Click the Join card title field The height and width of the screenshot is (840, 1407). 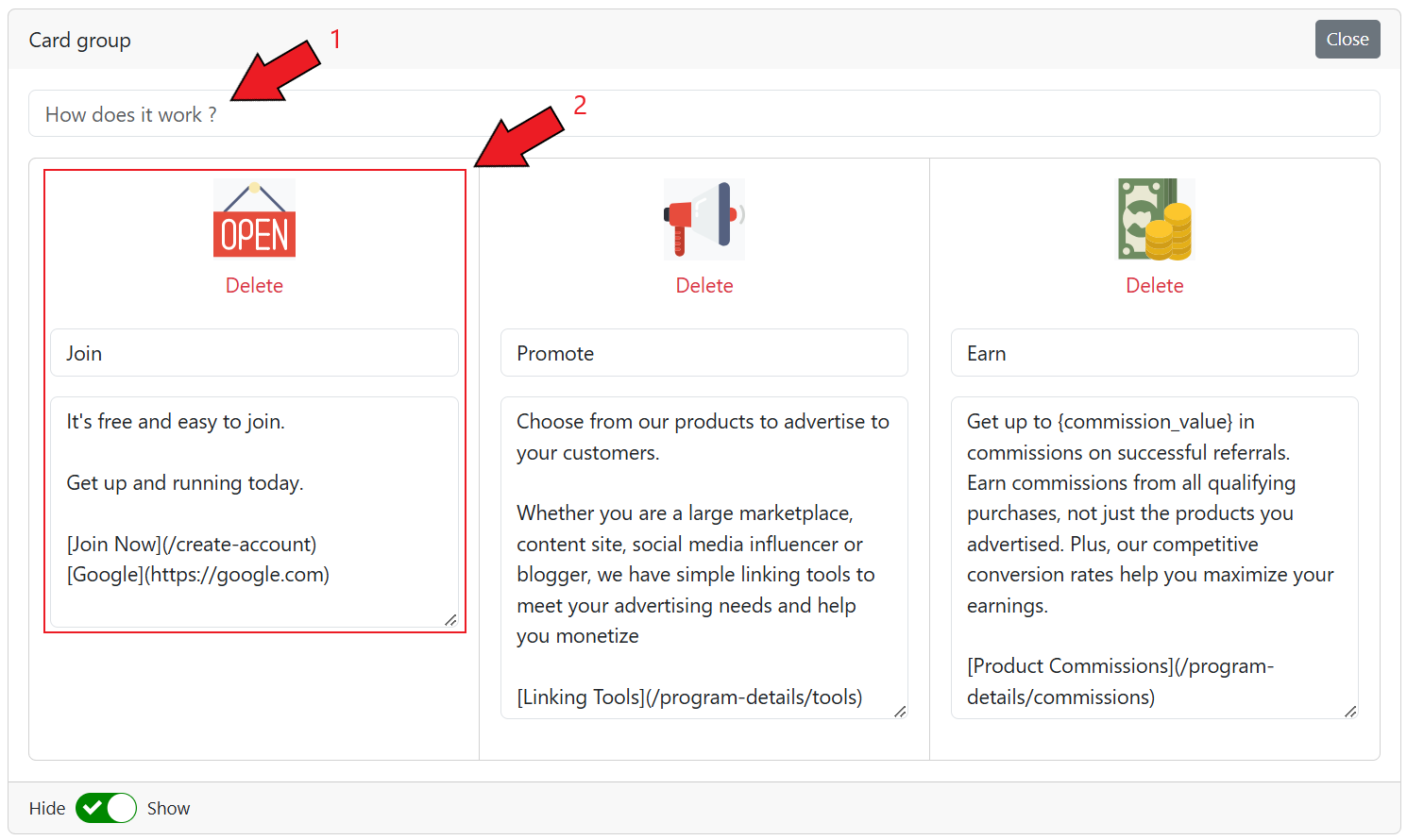(254, 353)
